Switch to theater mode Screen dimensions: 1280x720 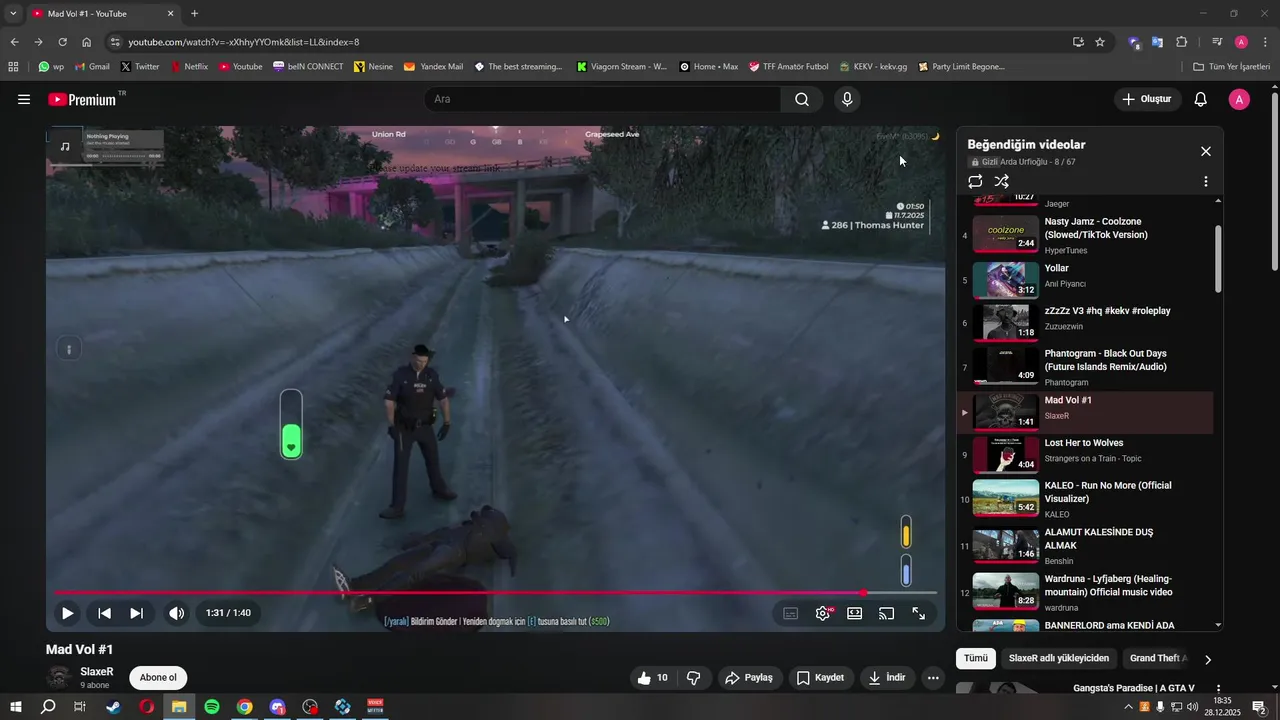click(x=855, y=614)
